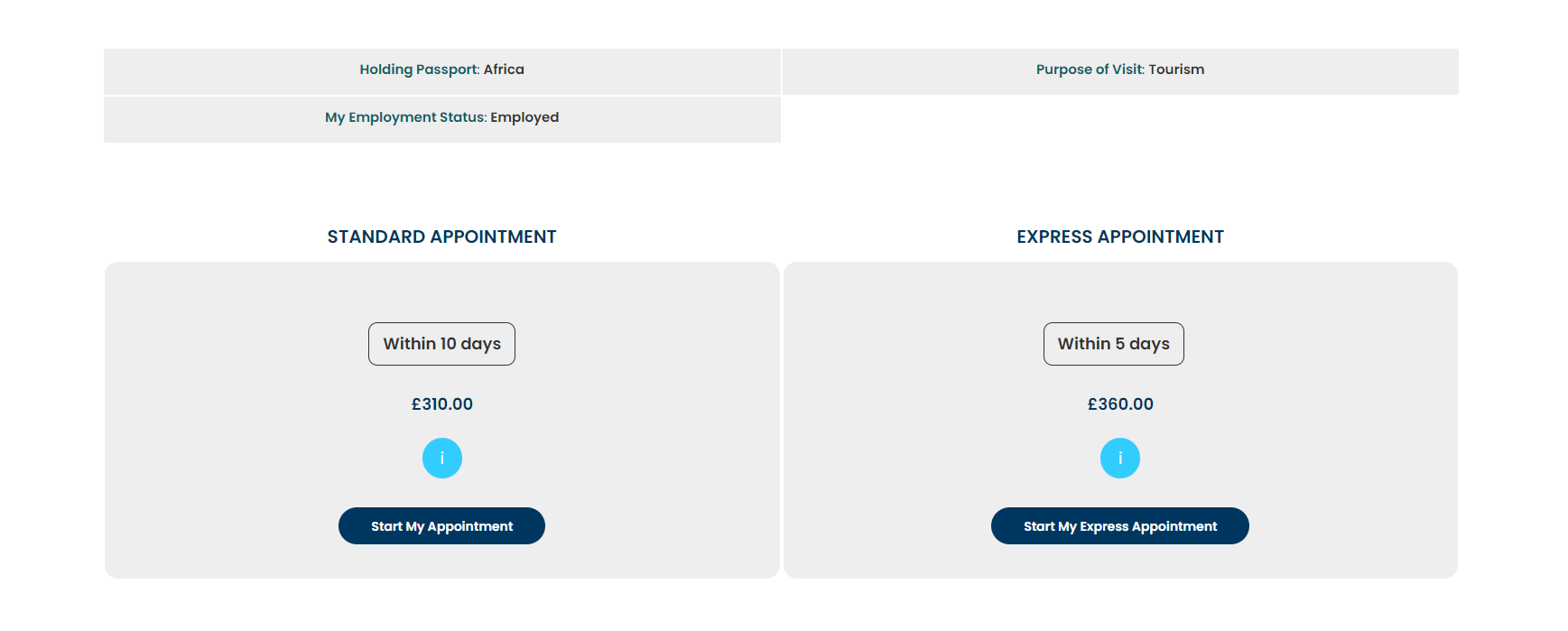Click the info icon under £310.00

pos(441,458)
